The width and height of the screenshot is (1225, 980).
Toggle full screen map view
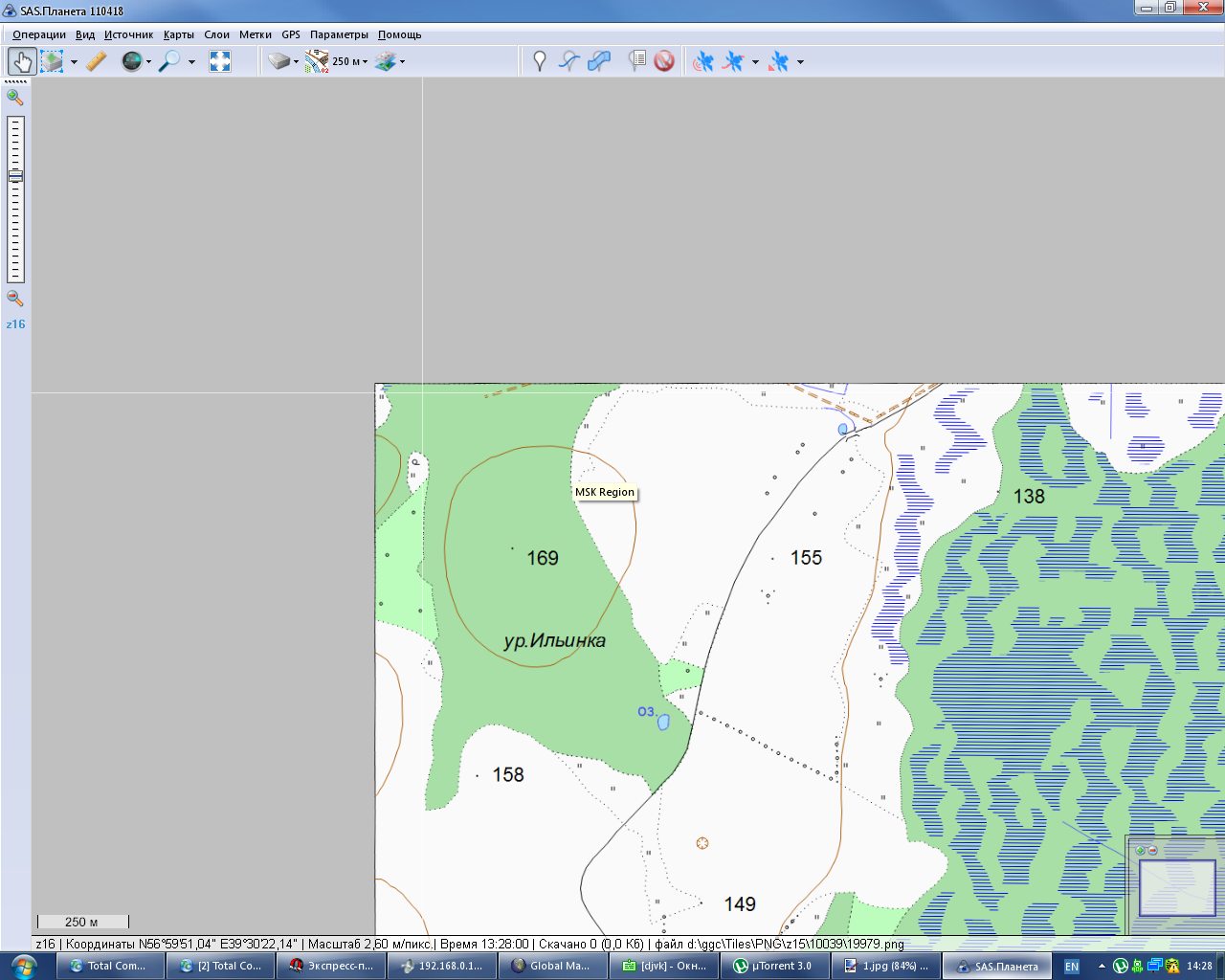pos(220,62)
